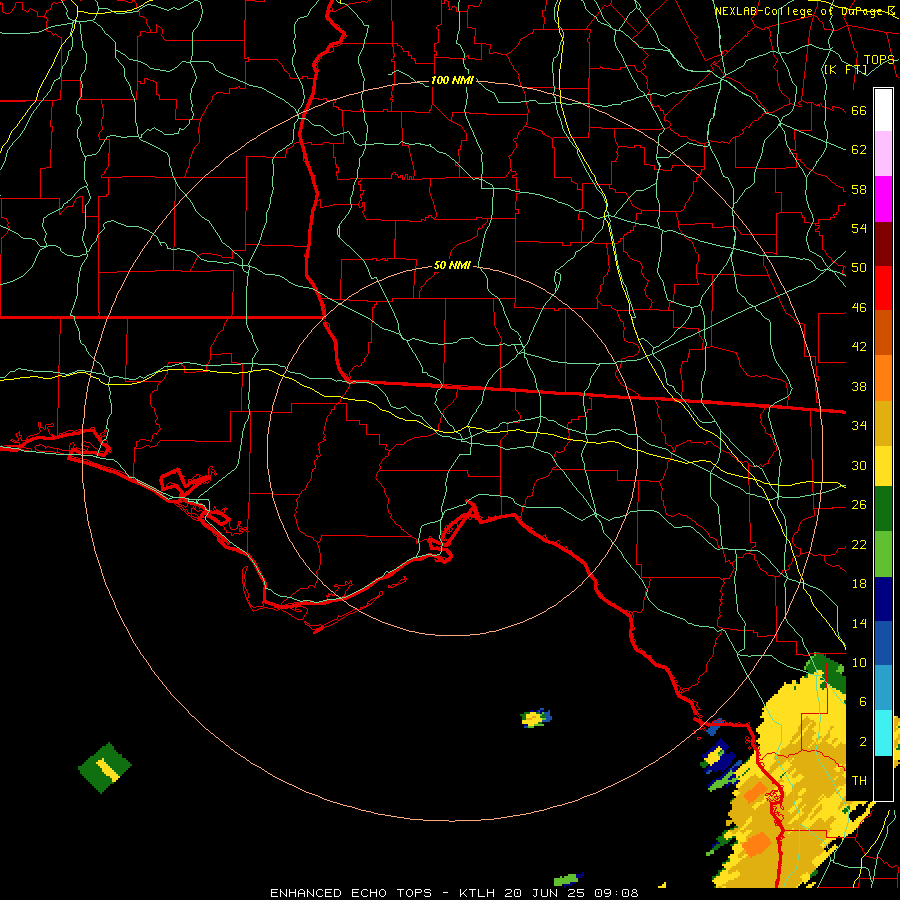Pick the cyan legend swatch
This screenshot has height=900, width=900.
pos(883,733)
